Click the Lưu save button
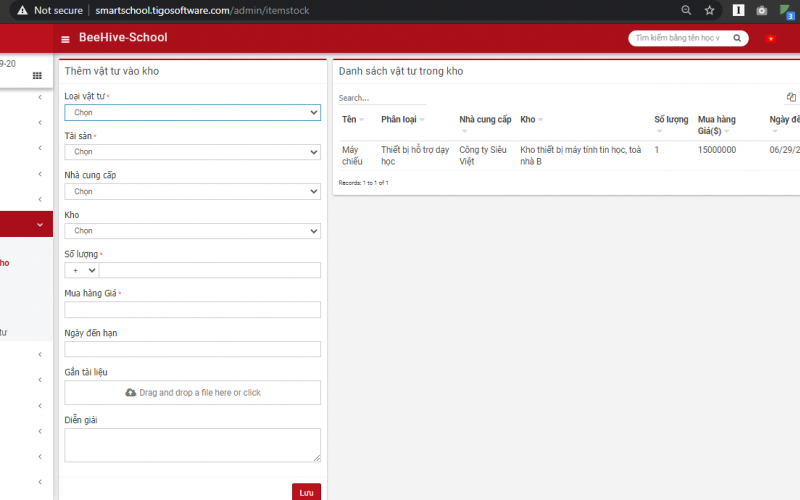The image size is (800, 500). (306, 492)
